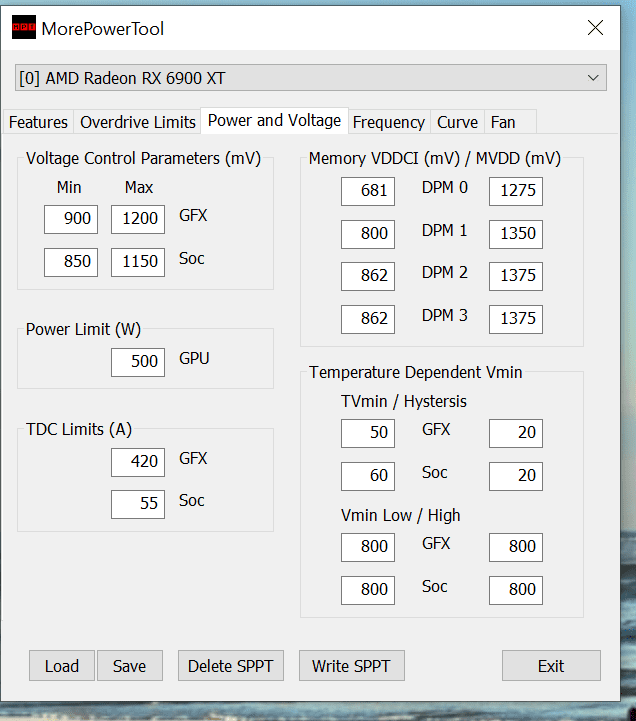Click the Soc Hysteresis field showing 20
Viewport: 636px width, 721px height.
point(516,476)
